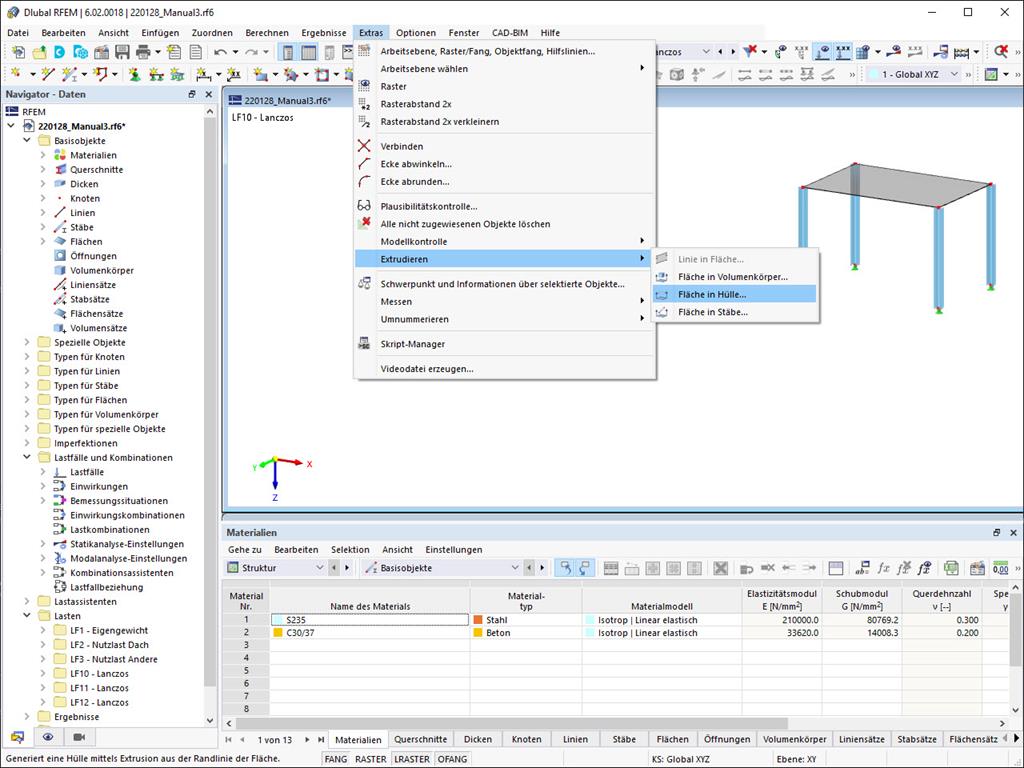Click the Undo arrow icon
1024x768 pixels.
[x=220, y=52]
